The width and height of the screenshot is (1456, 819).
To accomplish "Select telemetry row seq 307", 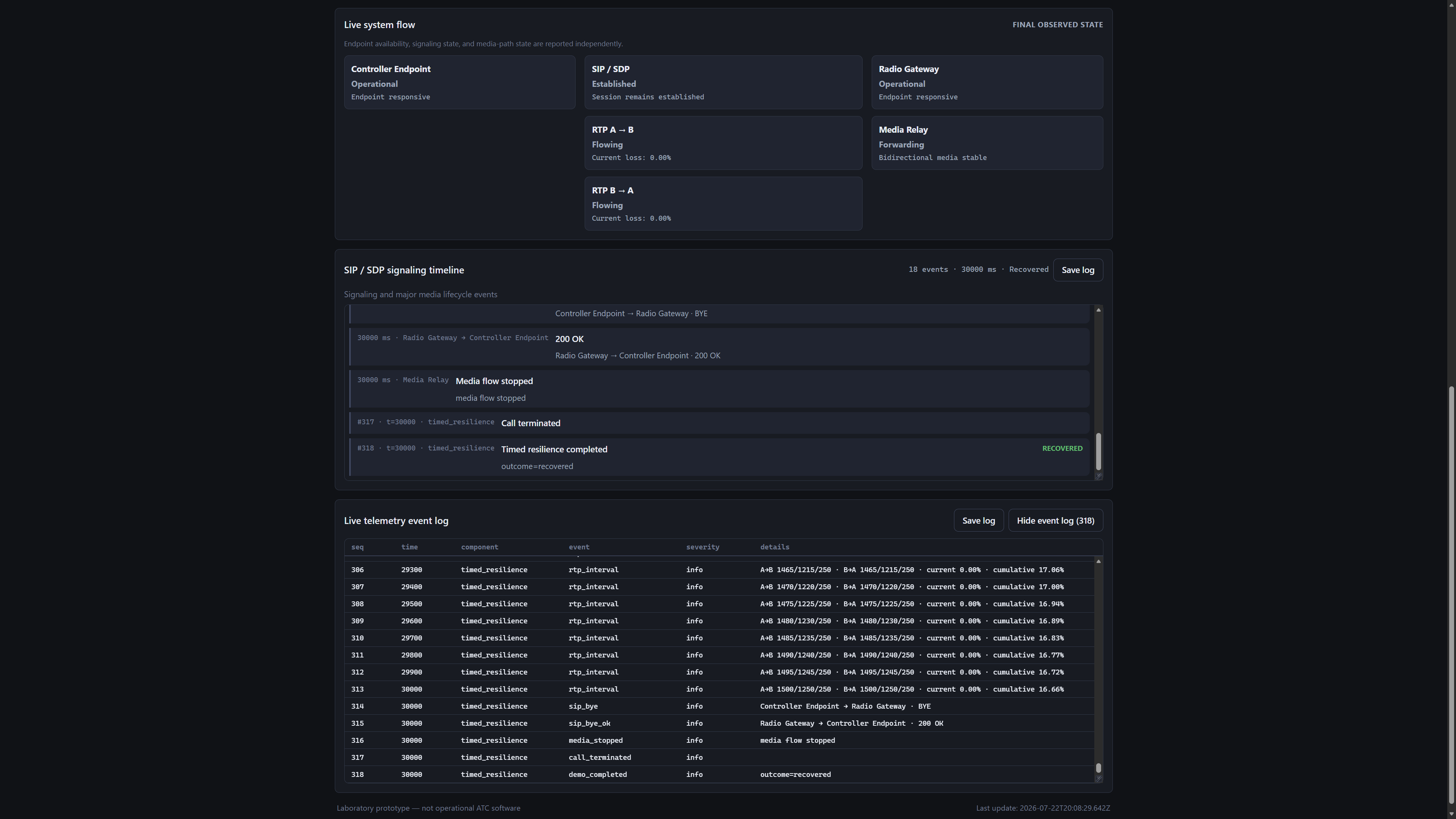I will tap(719, 587).
